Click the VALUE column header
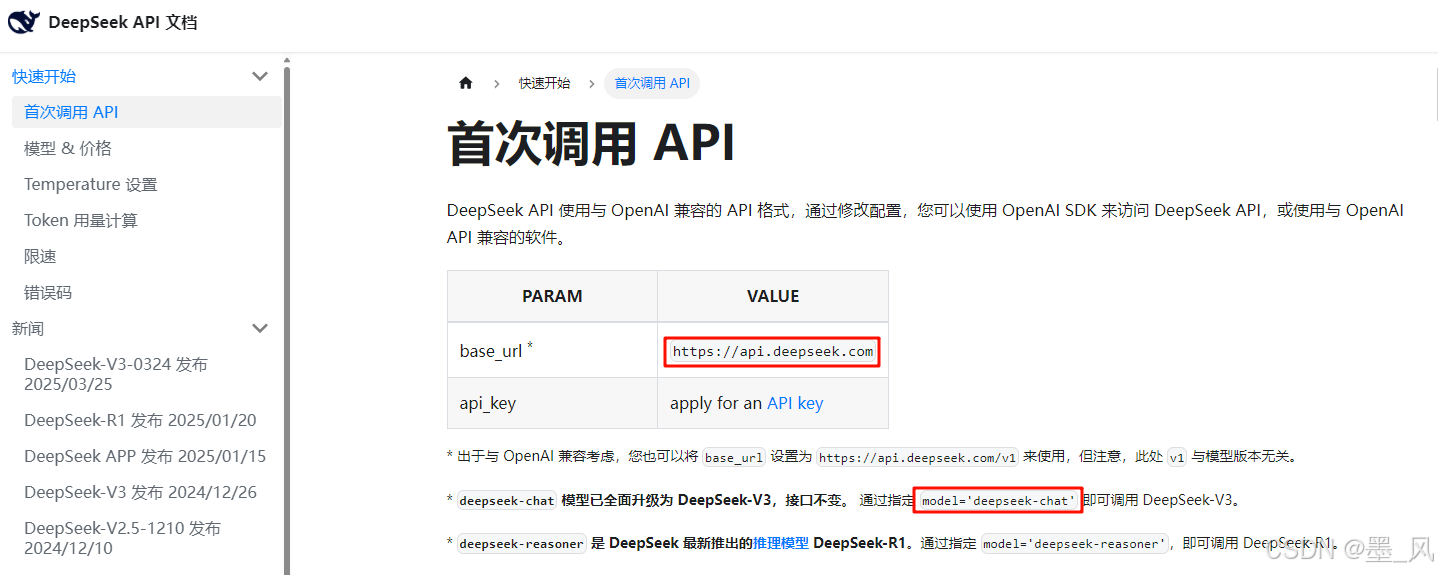1438x575 pixels. 773,296
